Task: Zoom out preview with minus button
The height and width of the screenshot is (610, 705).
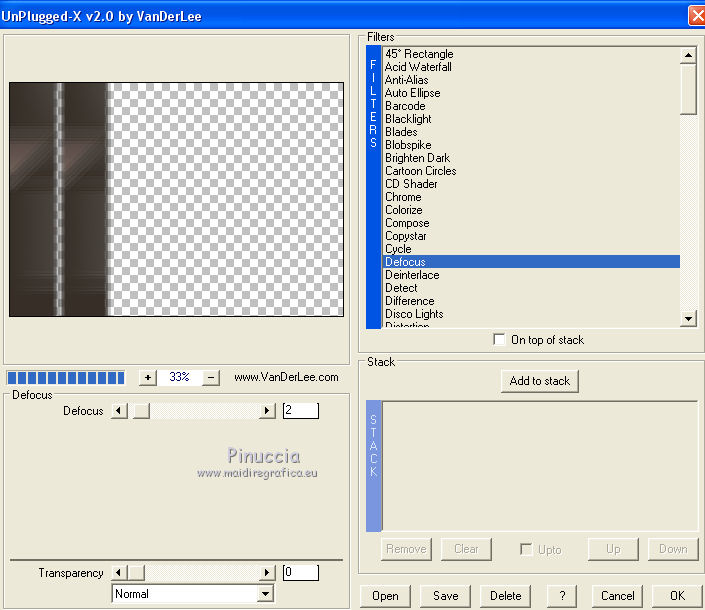Action: [211, 377]
